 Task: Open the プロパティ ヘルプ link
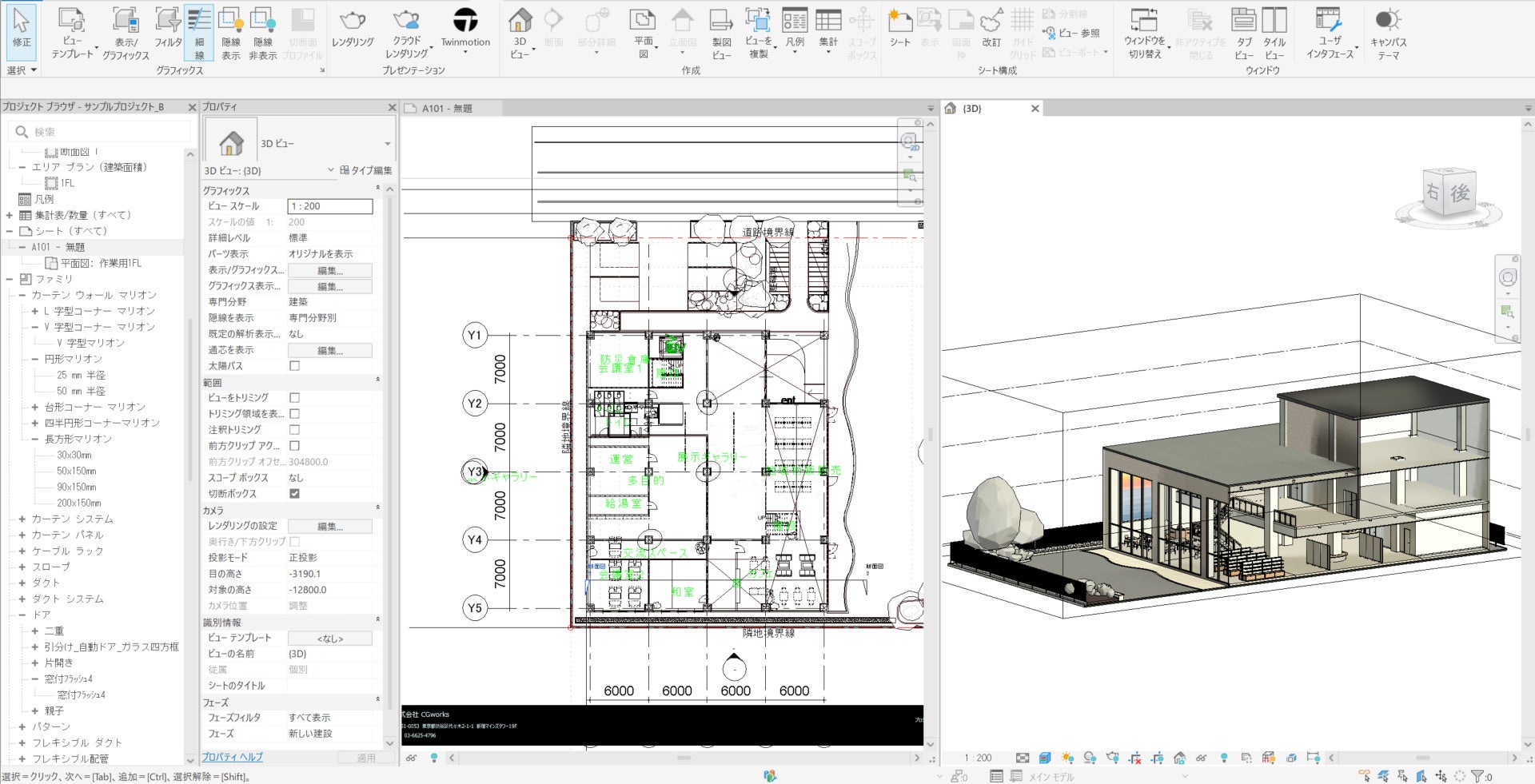coord(232,757)
